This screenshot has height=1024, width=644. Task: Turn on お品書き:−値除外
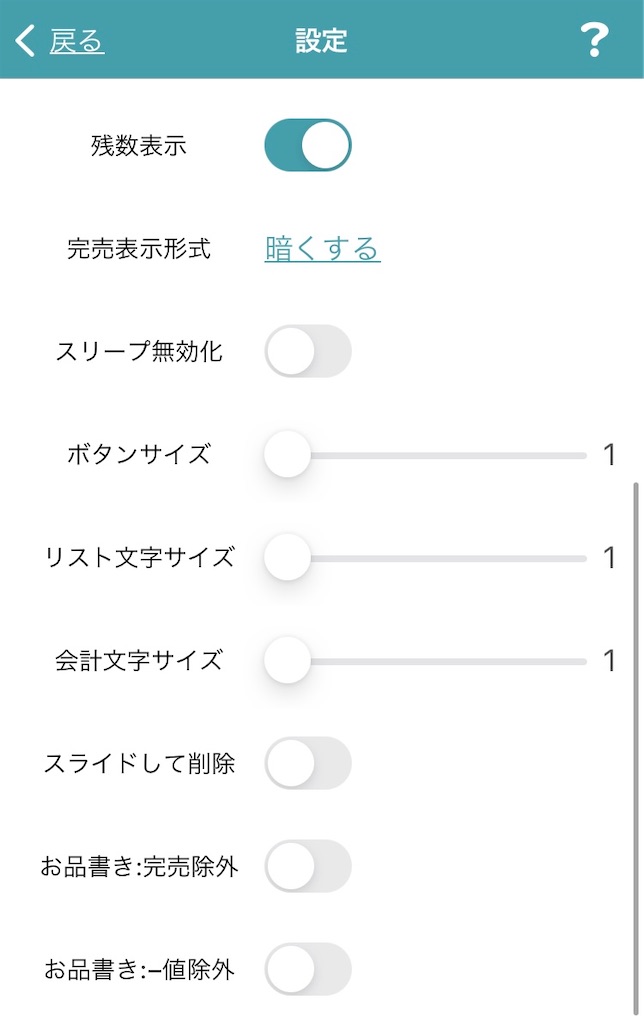(x=308, y=968)
